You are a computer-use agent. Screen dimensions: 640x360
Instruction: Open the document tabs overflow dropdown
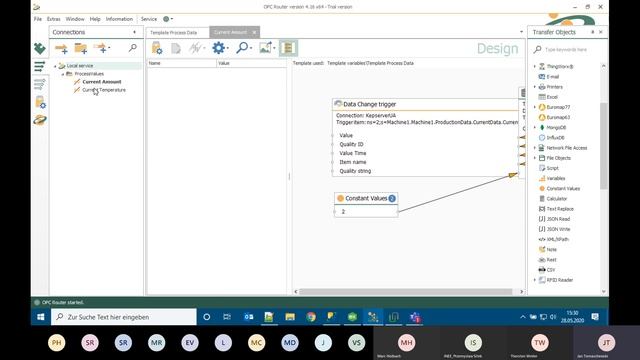521,32
